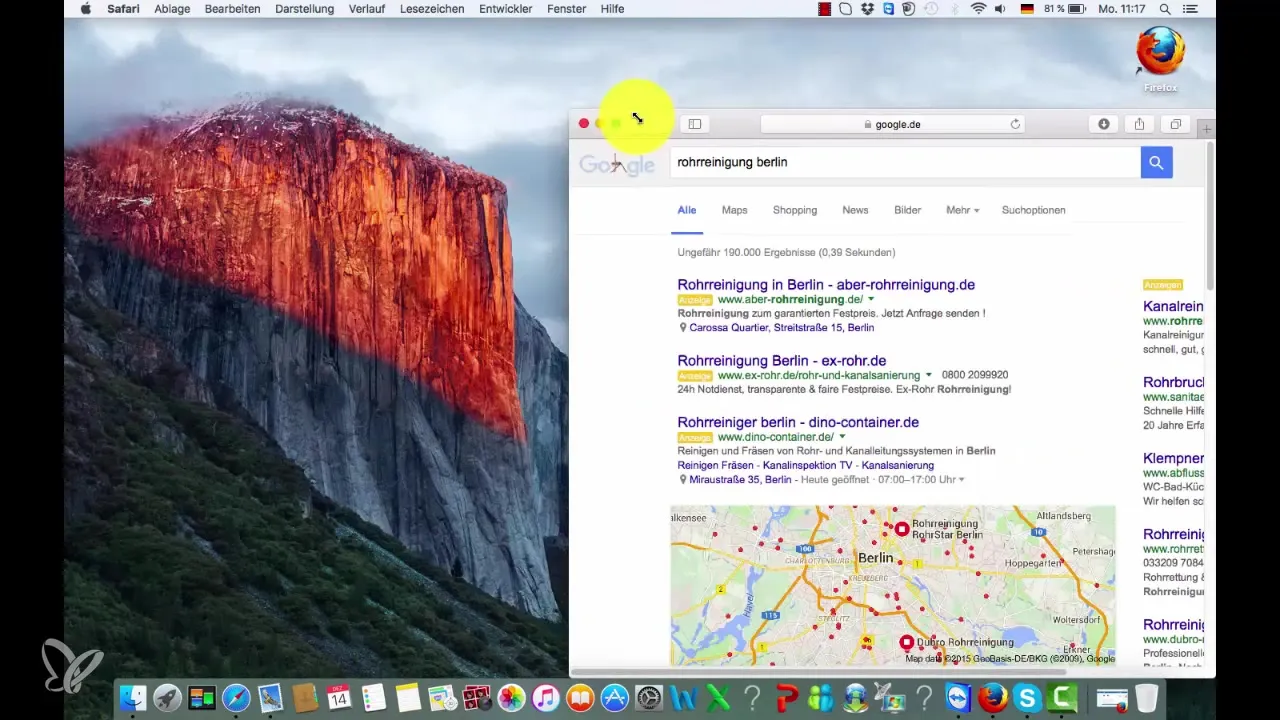The width and height of the screenshot is (1280, 720).
Task: Open Carossa Quartier, Streitstraße 15 address
Action: click(782, 327)
